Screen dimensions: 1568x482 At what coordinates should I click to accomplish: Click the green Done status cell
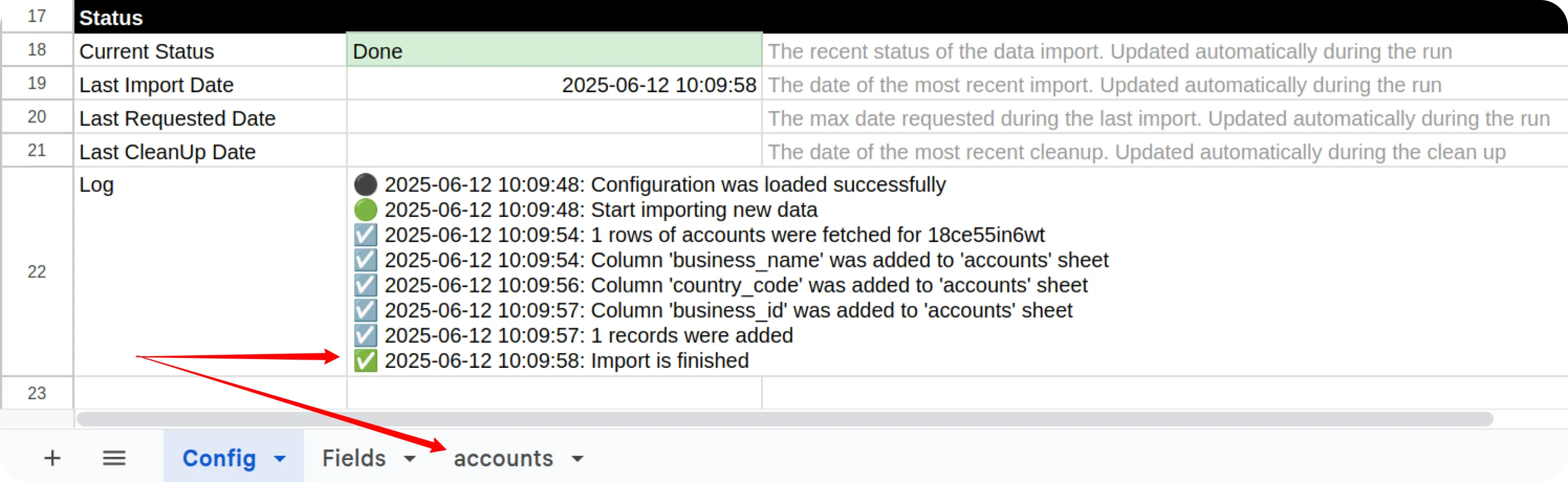pos(554,51)
